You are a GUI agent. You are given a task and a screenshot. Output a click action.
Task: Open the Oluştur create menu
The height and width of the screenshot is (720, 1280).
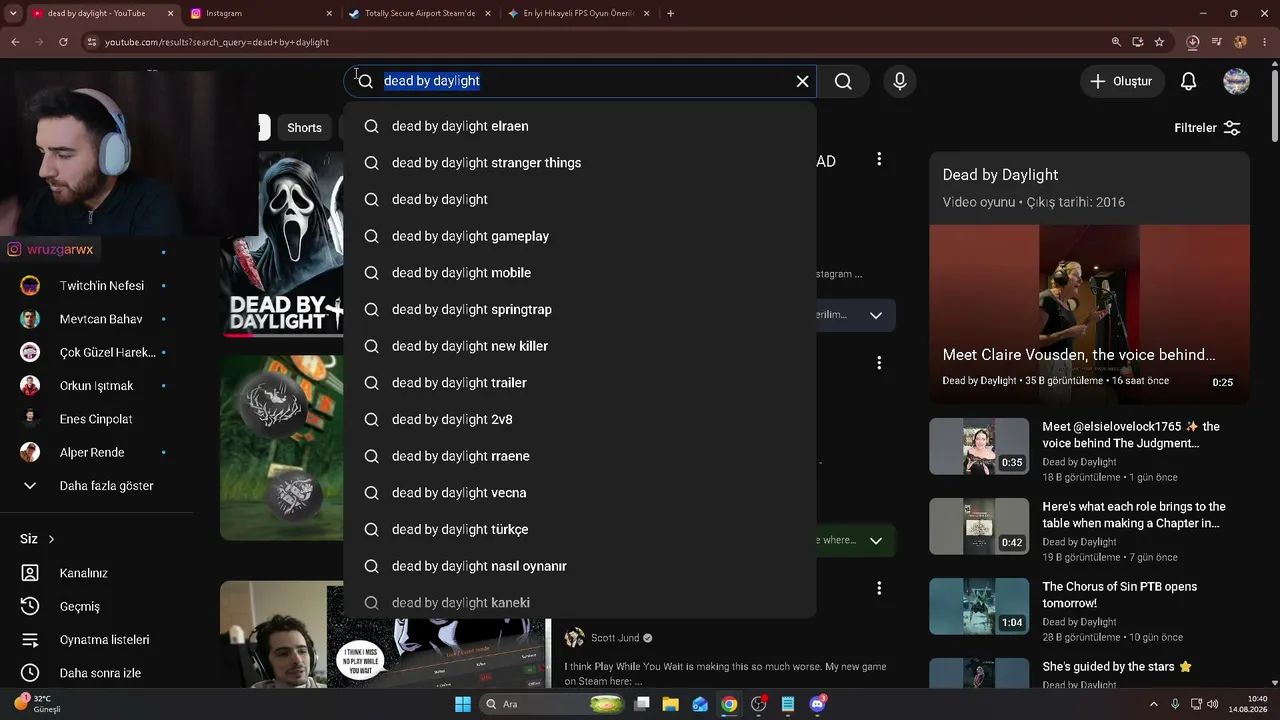[1122, 81]
